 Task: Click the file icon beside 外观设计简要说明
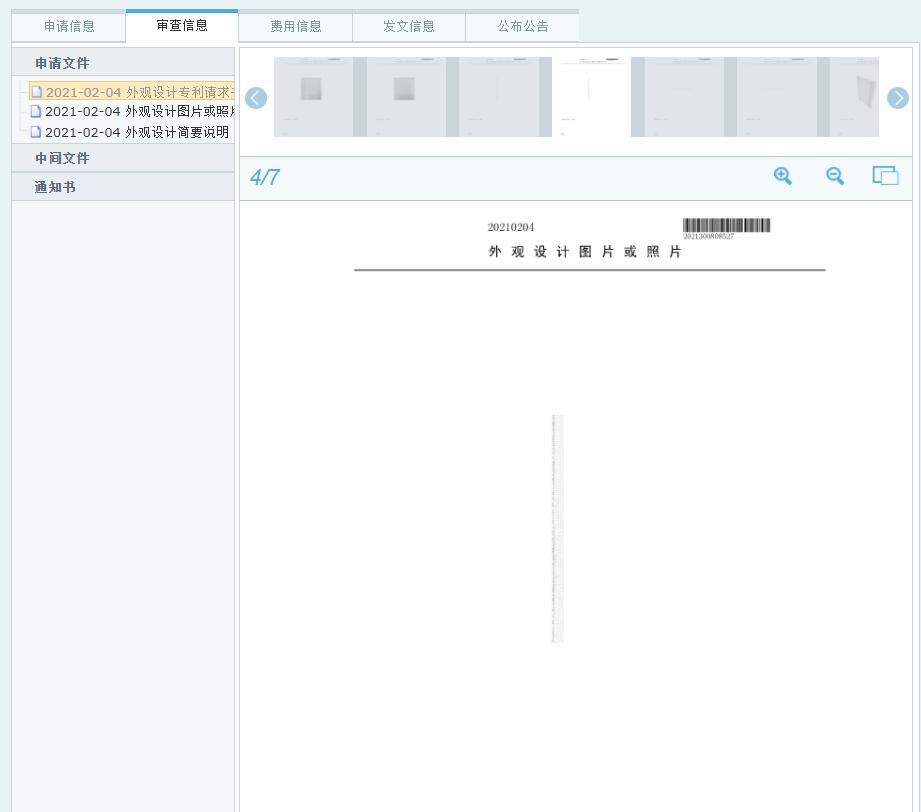pos(37,132)
